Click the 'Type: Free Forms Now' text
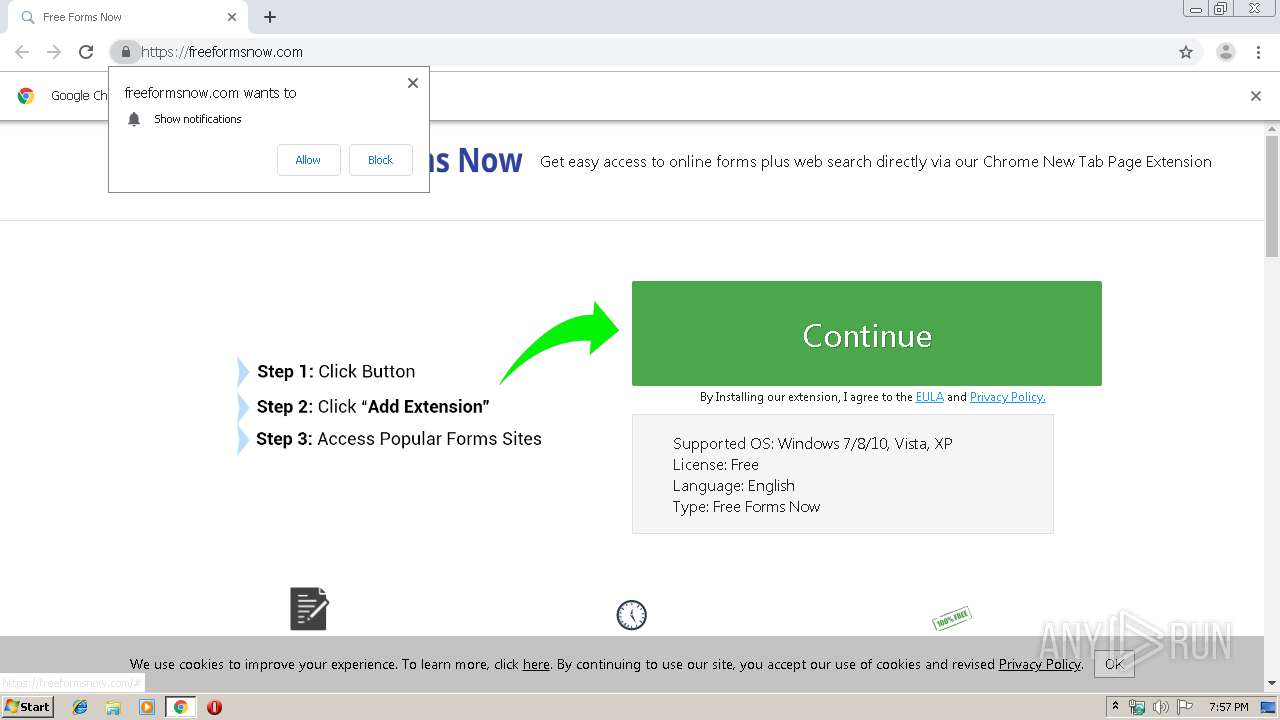The width and height of the screenshot is (1280, 720). (x=746, y=507)
